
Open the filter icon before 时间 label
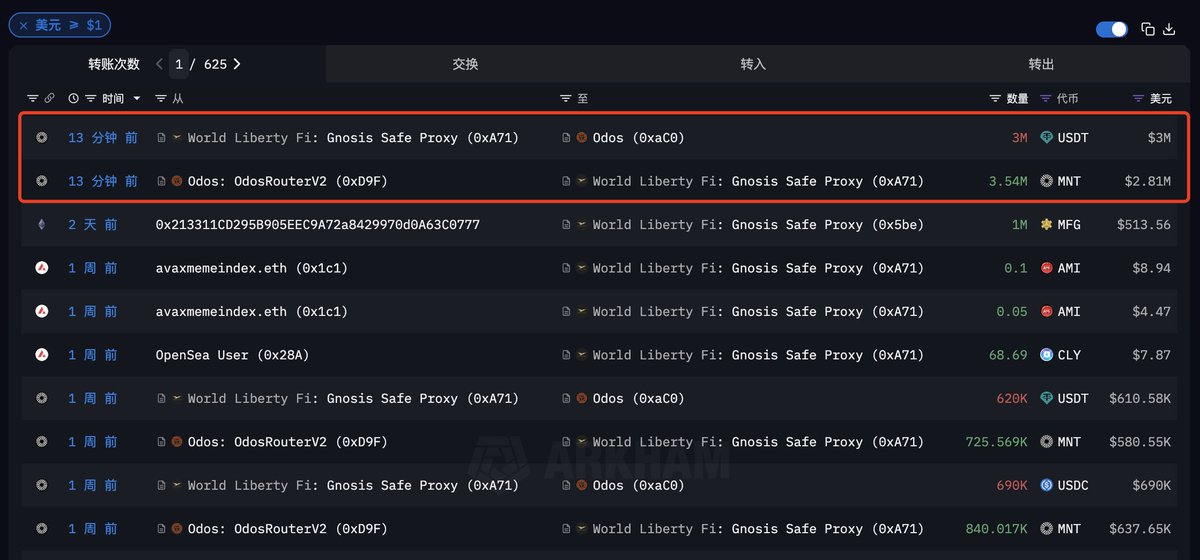coord(90,98)
